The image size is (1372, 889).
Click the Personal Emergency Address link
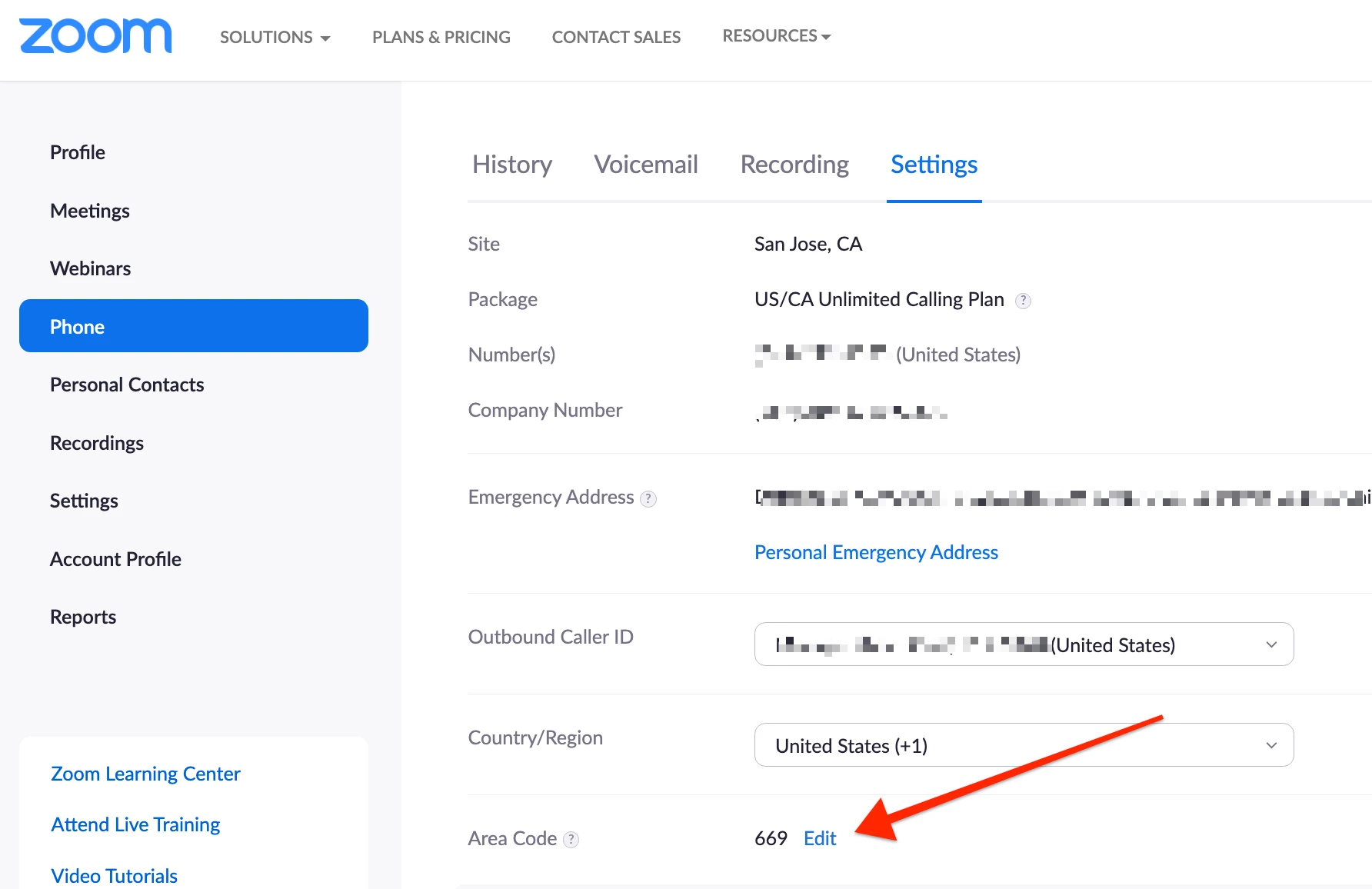(876, 552)
